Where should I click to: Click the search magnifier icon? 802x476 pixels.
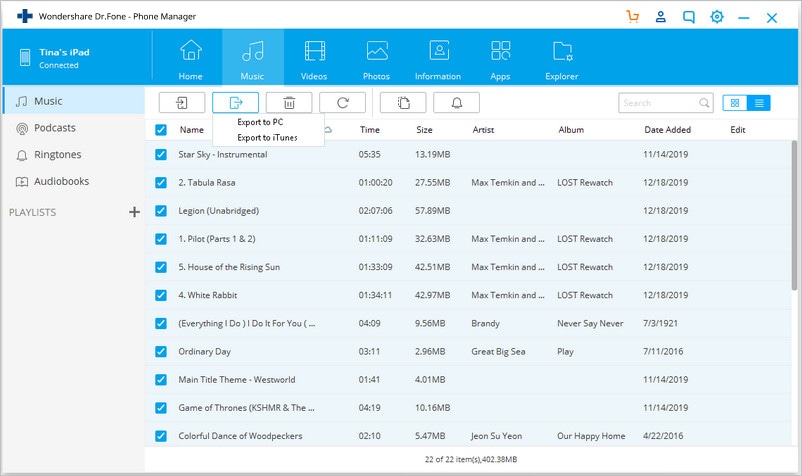click(704, 103)
